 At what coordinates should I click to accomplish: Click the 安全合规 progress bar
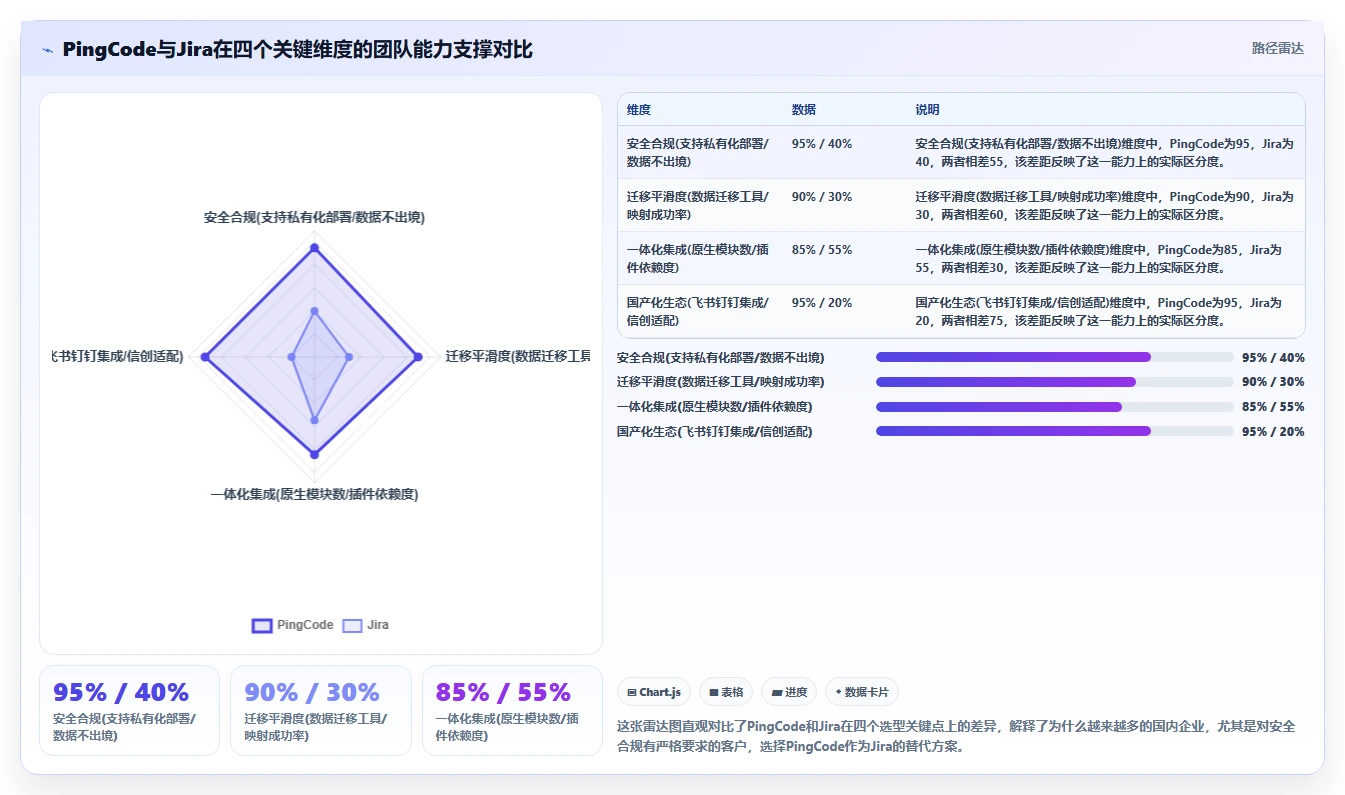click(1054, 357)
